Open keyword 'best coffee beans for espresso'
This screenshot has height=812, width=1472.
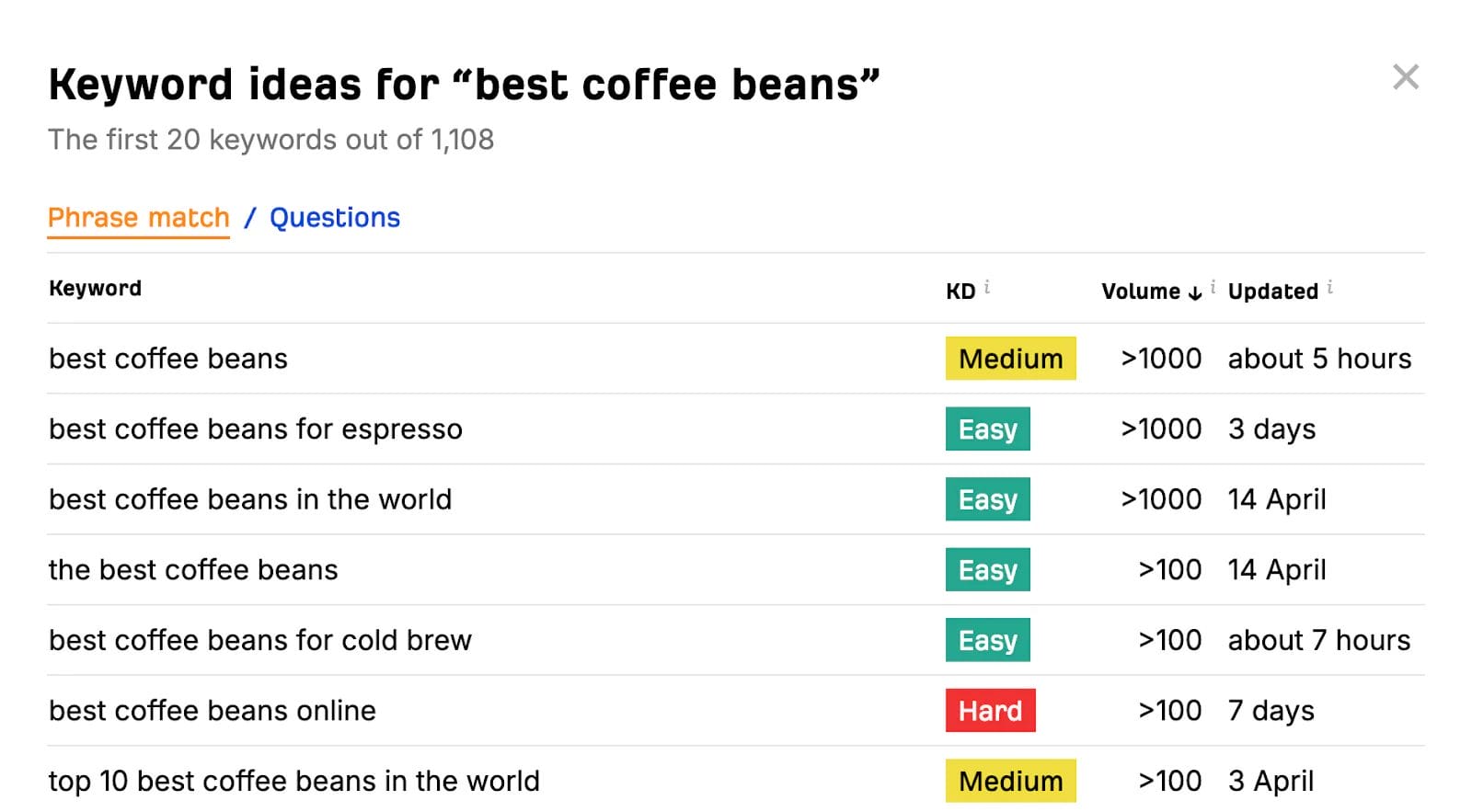pos(255,429)
